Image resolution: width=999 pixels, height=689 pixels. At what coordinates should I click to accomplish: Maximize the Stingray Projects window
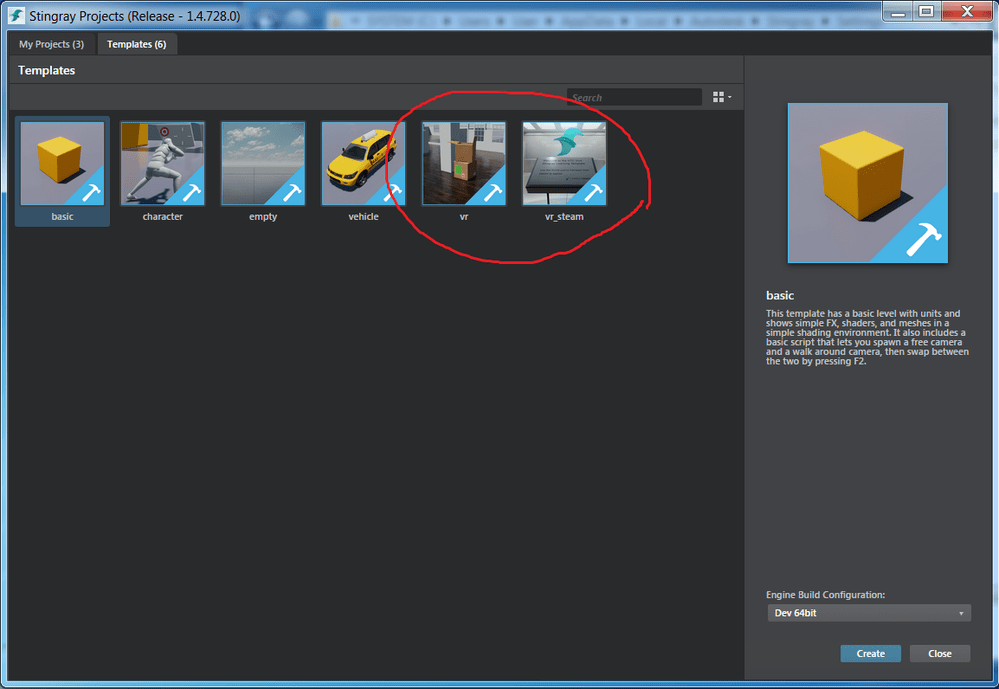(x=926, y=11)
